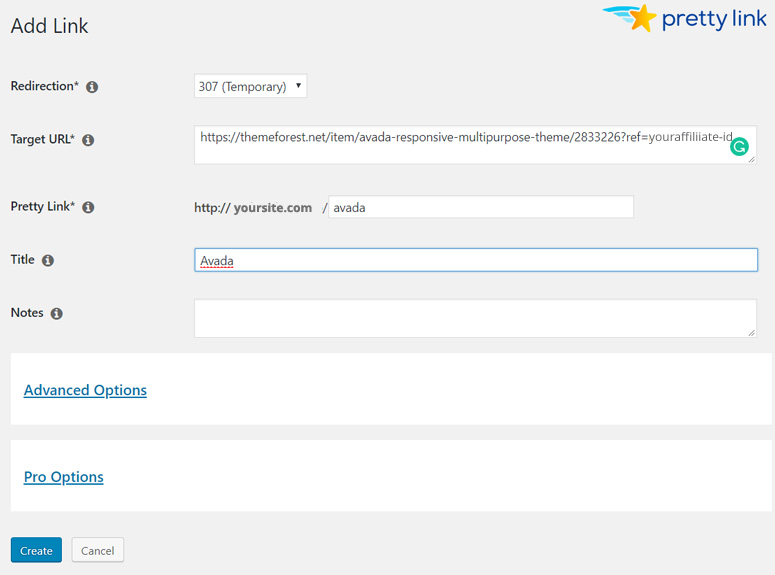Click the Target URL* field label
The height and width of the screenshot is (575, 775).
pos(43,139)
